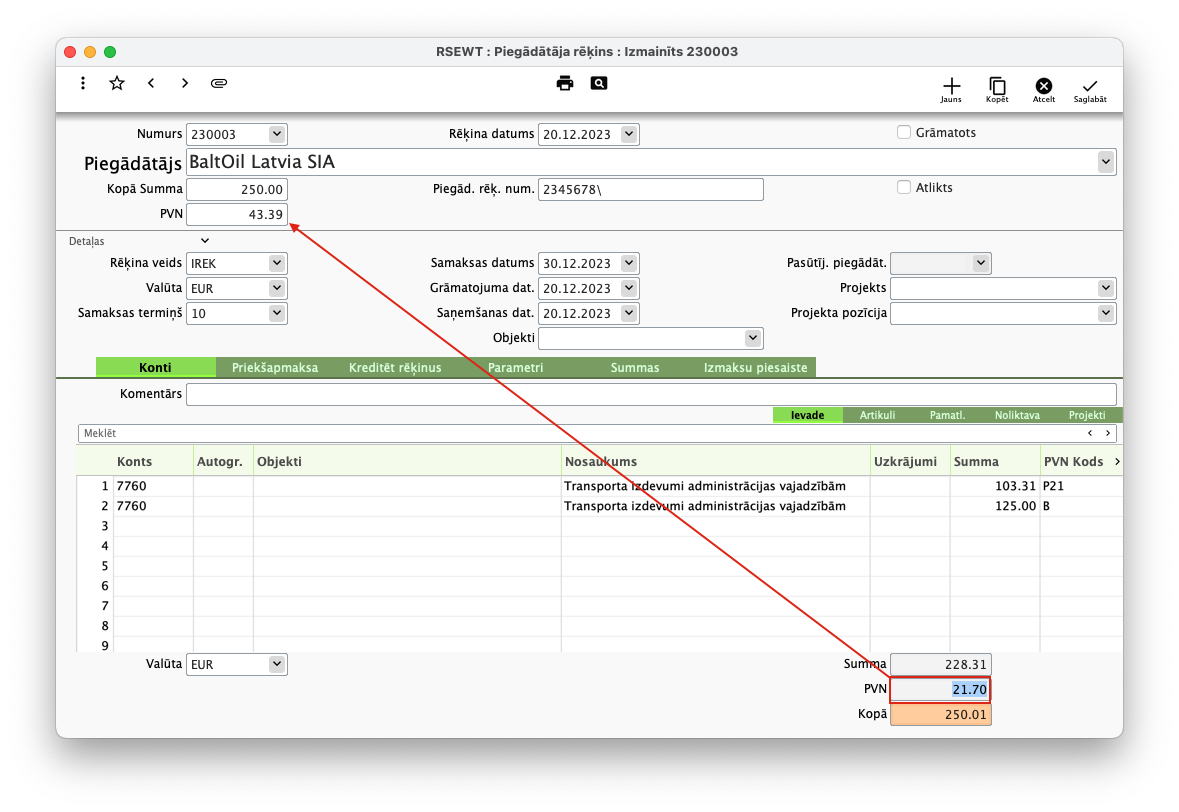The width and height of the screenshot is (1179, 812).
Task: Tick the Atlikts checkbox
Action: coord(904,187)
